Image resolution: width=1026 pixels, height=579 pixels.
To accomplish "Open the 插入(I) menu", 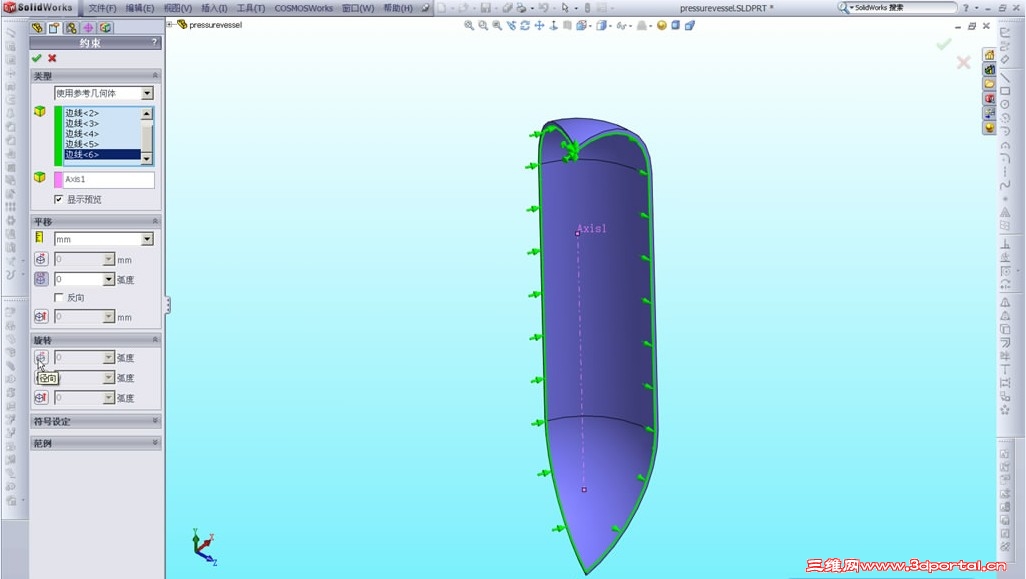I will click(215, 8).
